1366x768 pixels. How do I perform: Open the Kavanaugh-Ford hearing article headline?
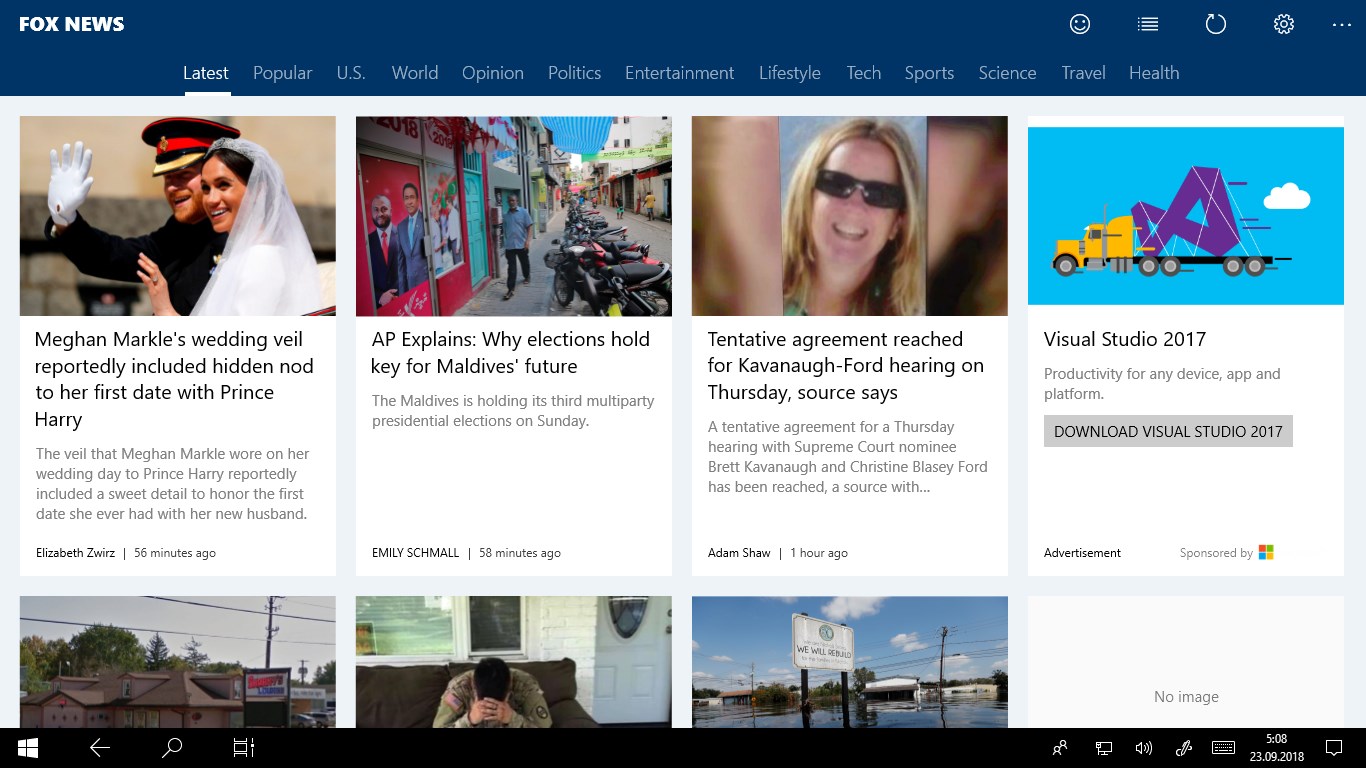846,366
